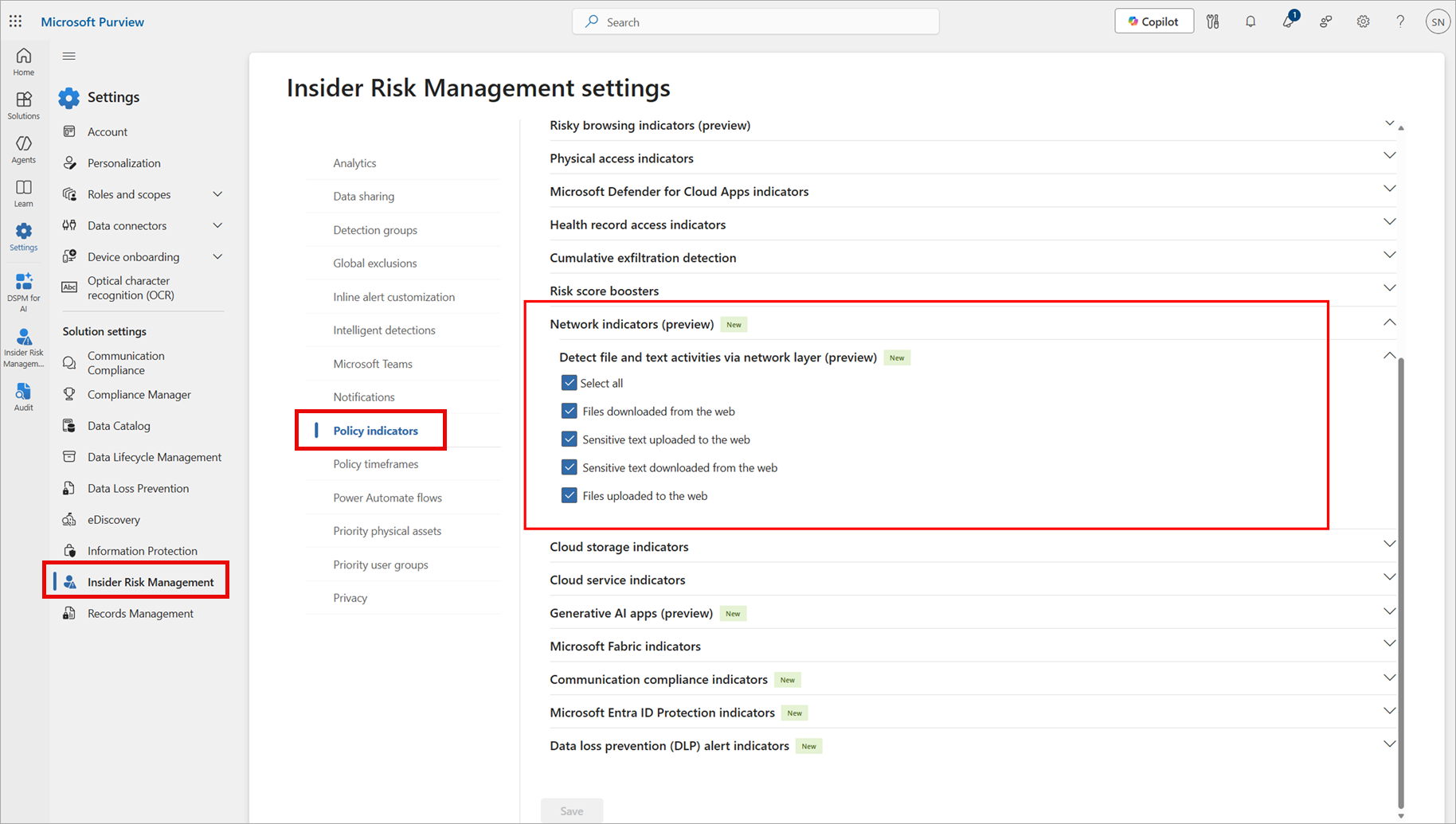This screenshot has height=824, width=1456.
Task: Open the help question mark icon
Action: 1400,21
